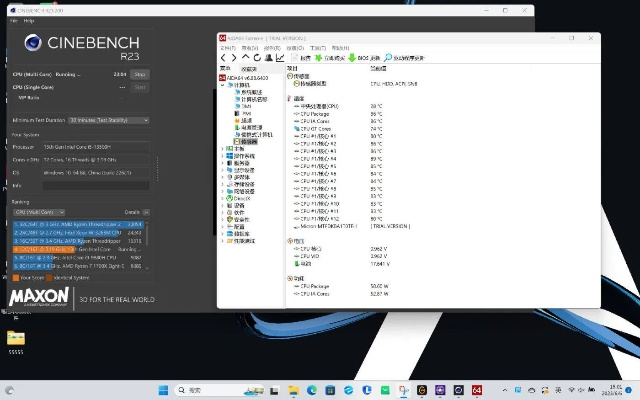Screen dimensions: 640x400
Task: Click the Details button in Ranking section
Action: (x=133, y=212)
